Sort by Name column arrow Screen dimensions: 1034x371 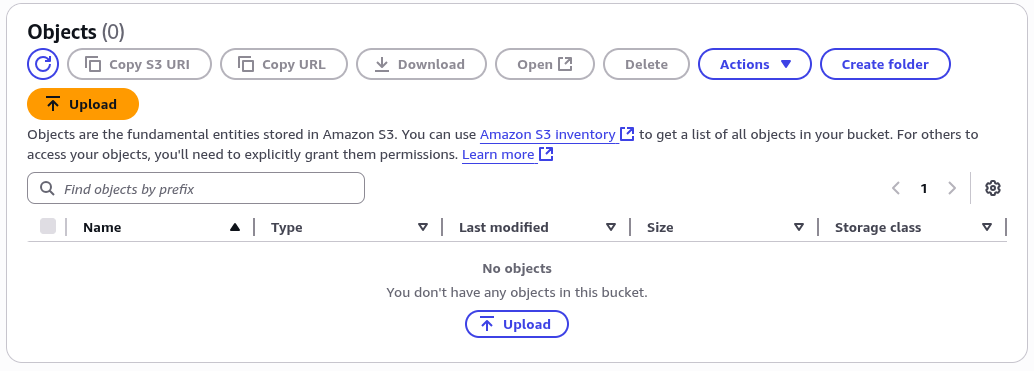[235, 227]
